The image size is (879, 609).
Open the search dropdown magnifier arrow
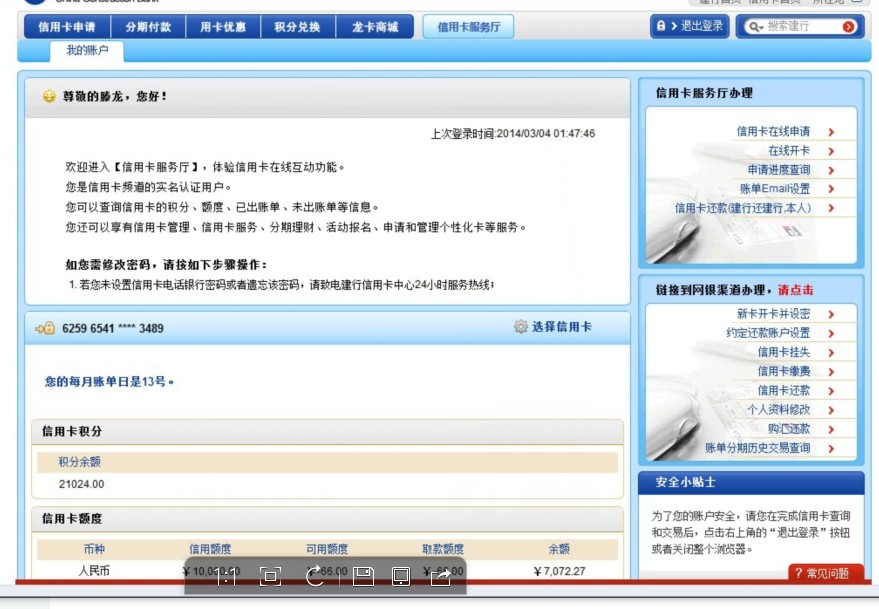point(756,26)
